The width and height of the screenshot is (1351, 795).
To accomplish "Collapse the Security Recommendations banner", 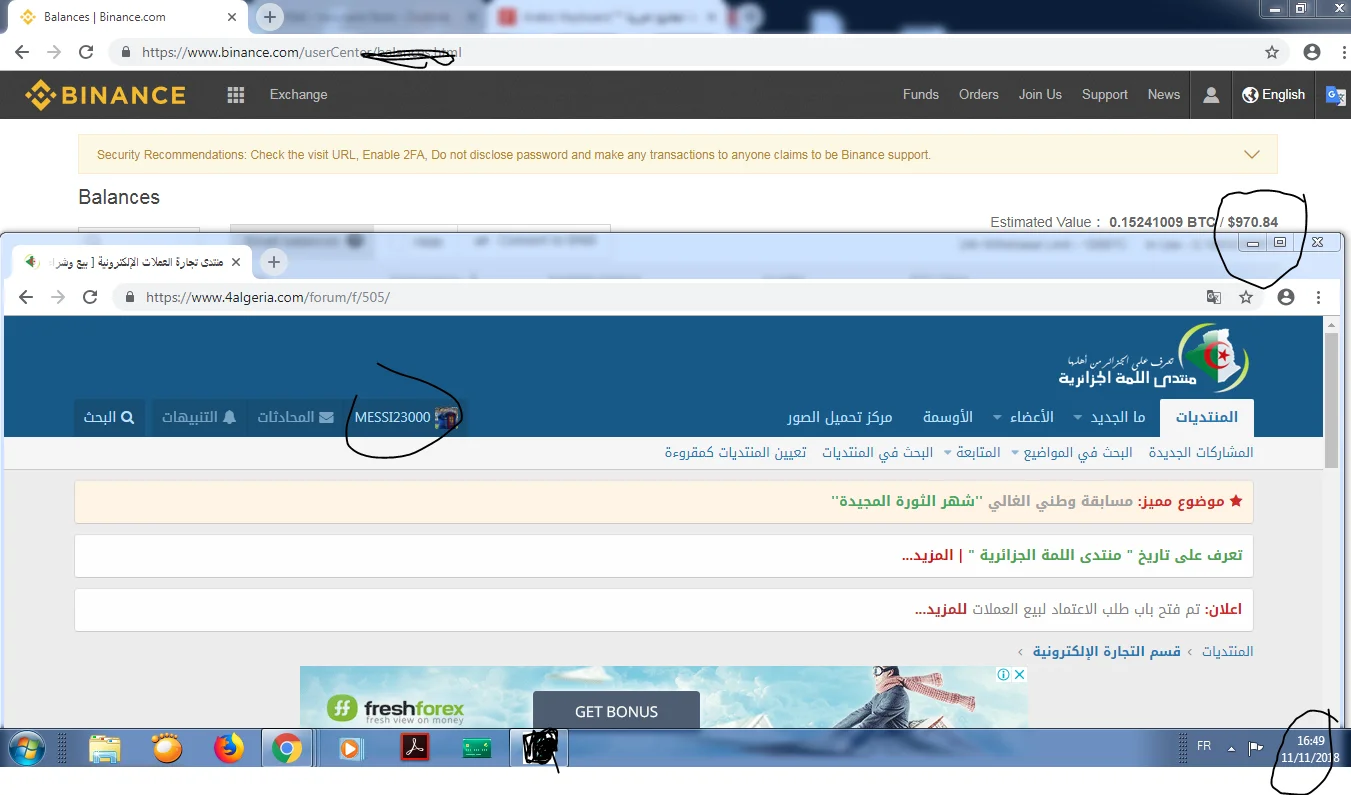I will [x=1251, y=155].
